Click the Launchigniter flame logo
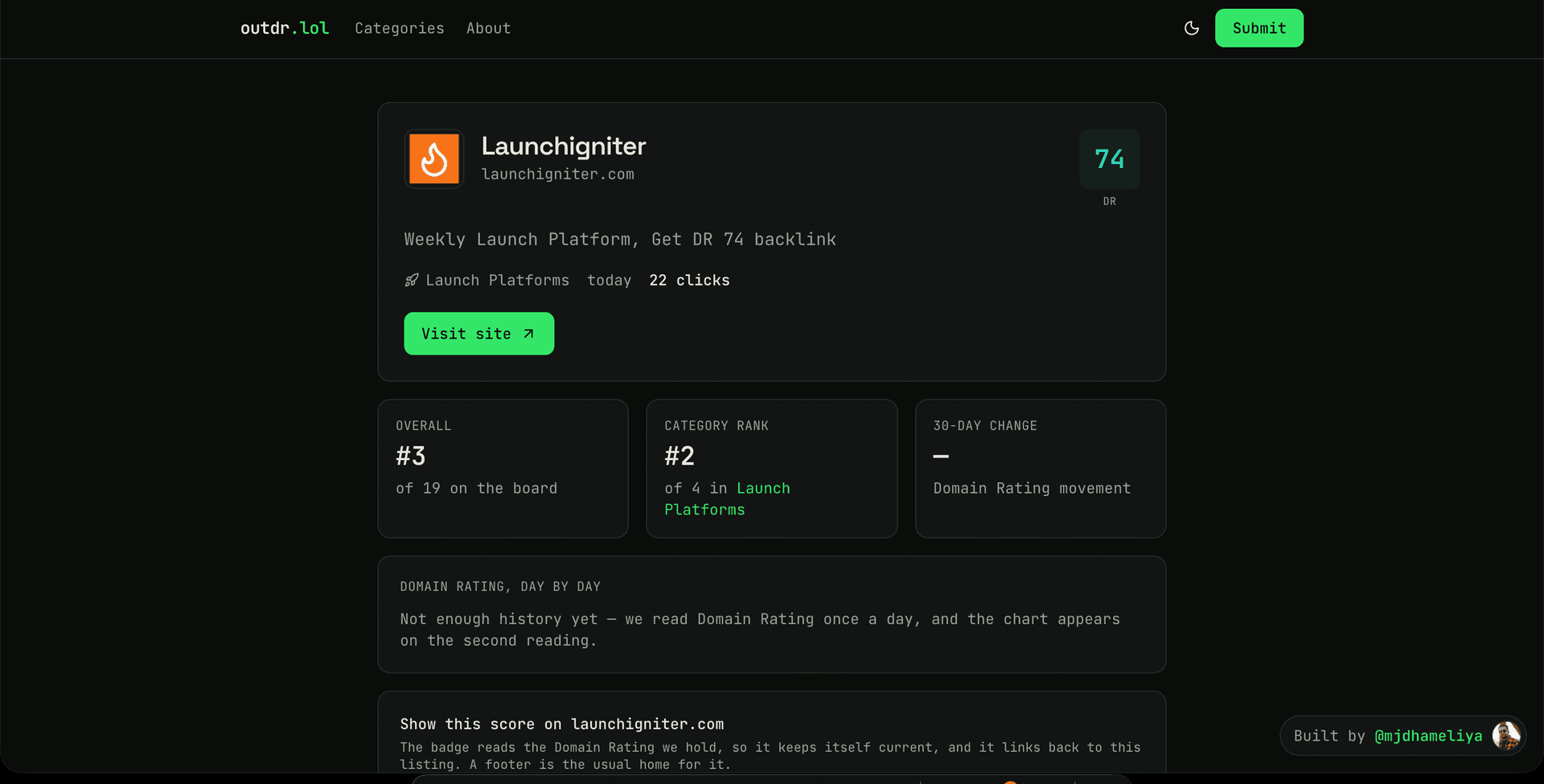The width and height of the screenshot is (1544, 784). (x=434, y=159)
